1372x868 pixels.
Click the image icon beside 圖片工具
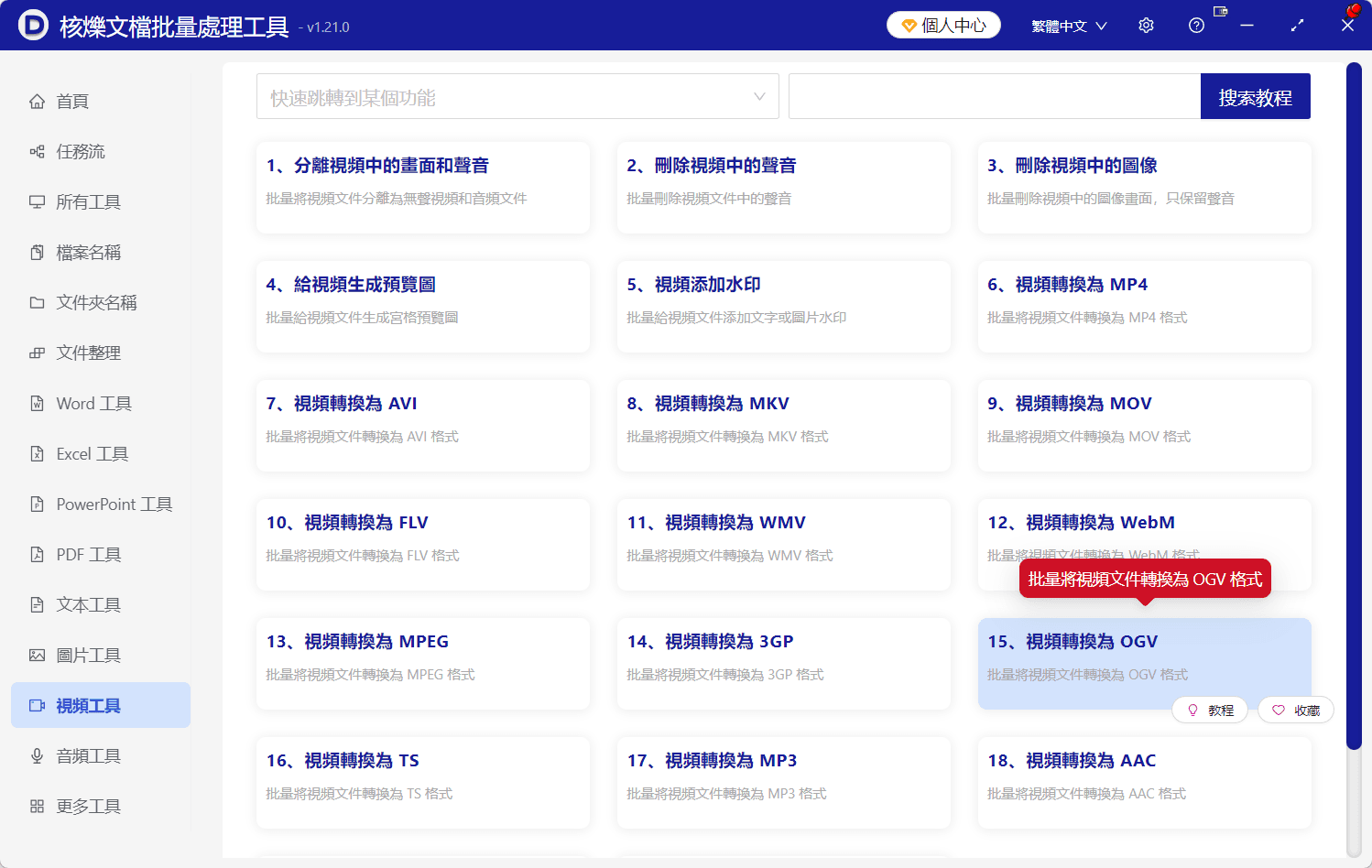pyautogui.click(x=37, y=656)
